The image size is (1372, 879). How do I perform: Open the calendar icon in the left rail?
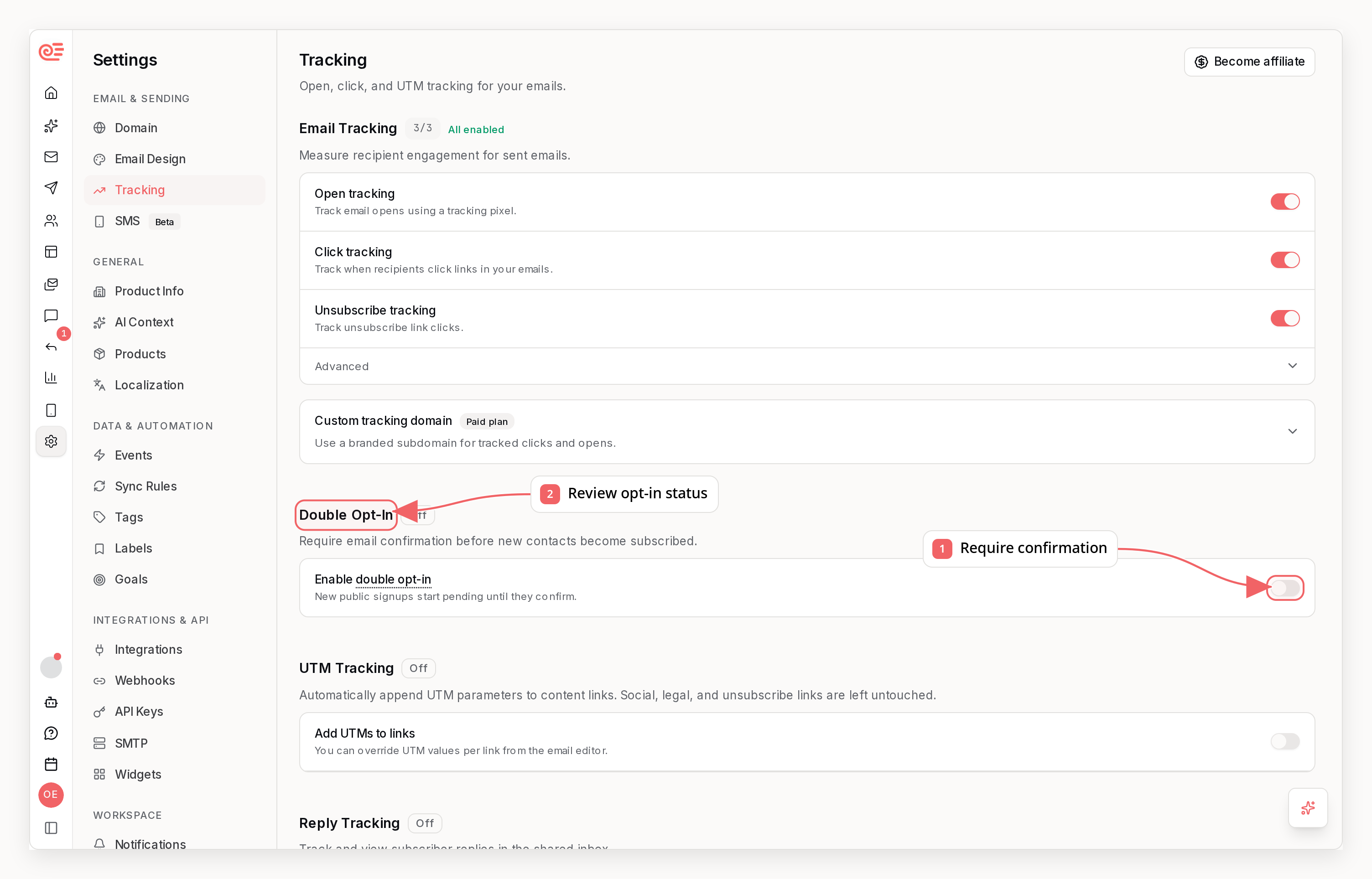pyautogui.click(x=52, y=764)
